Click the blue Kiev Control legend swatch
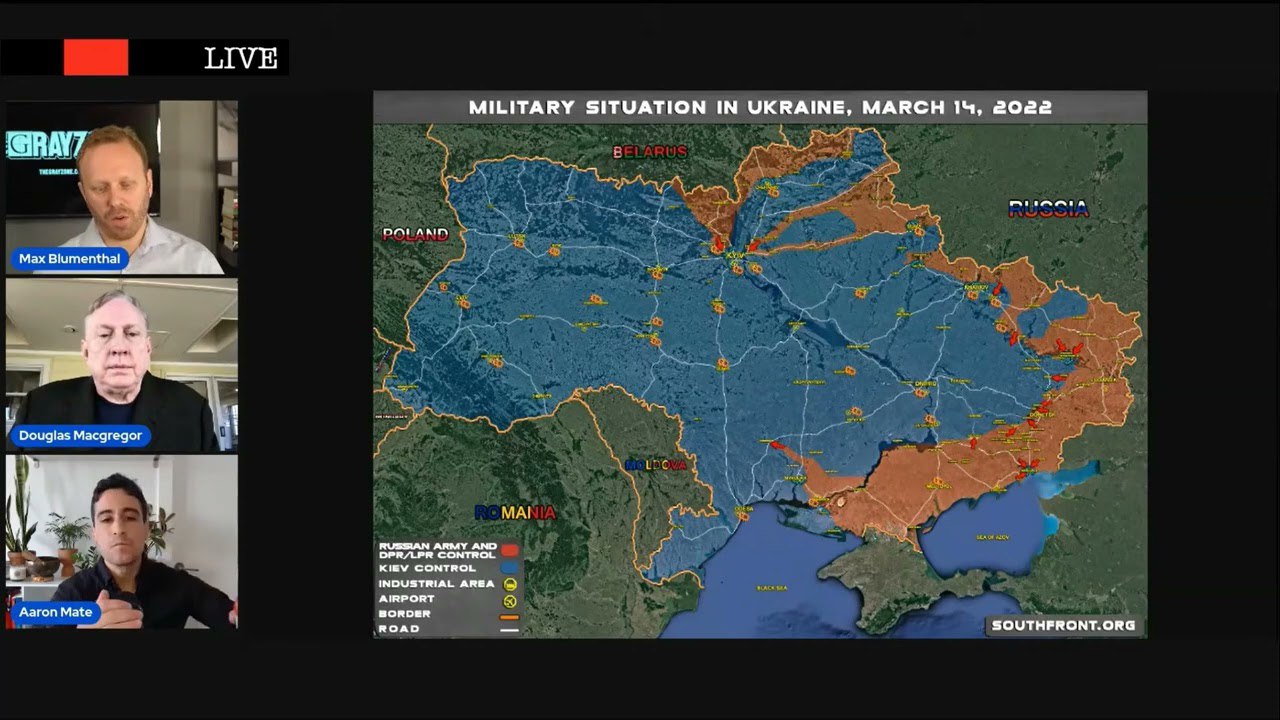This screenshot has width=1280, height=720. point(510,567)
